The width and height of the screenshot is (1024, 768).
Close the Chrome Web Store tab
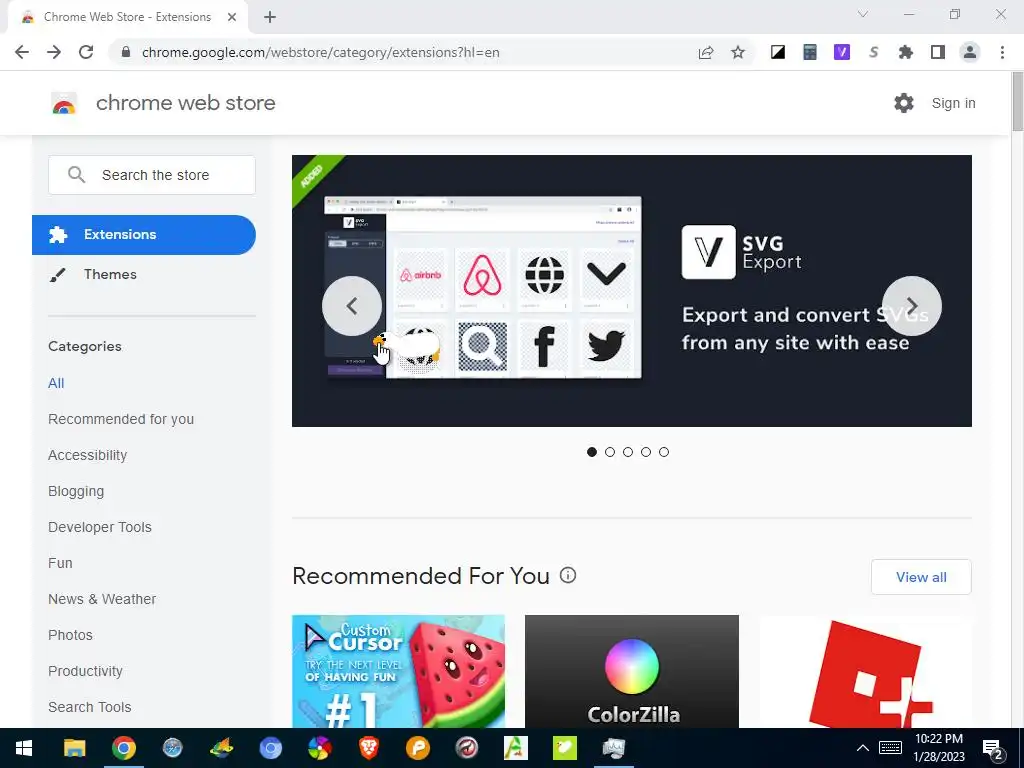point(232,17)
